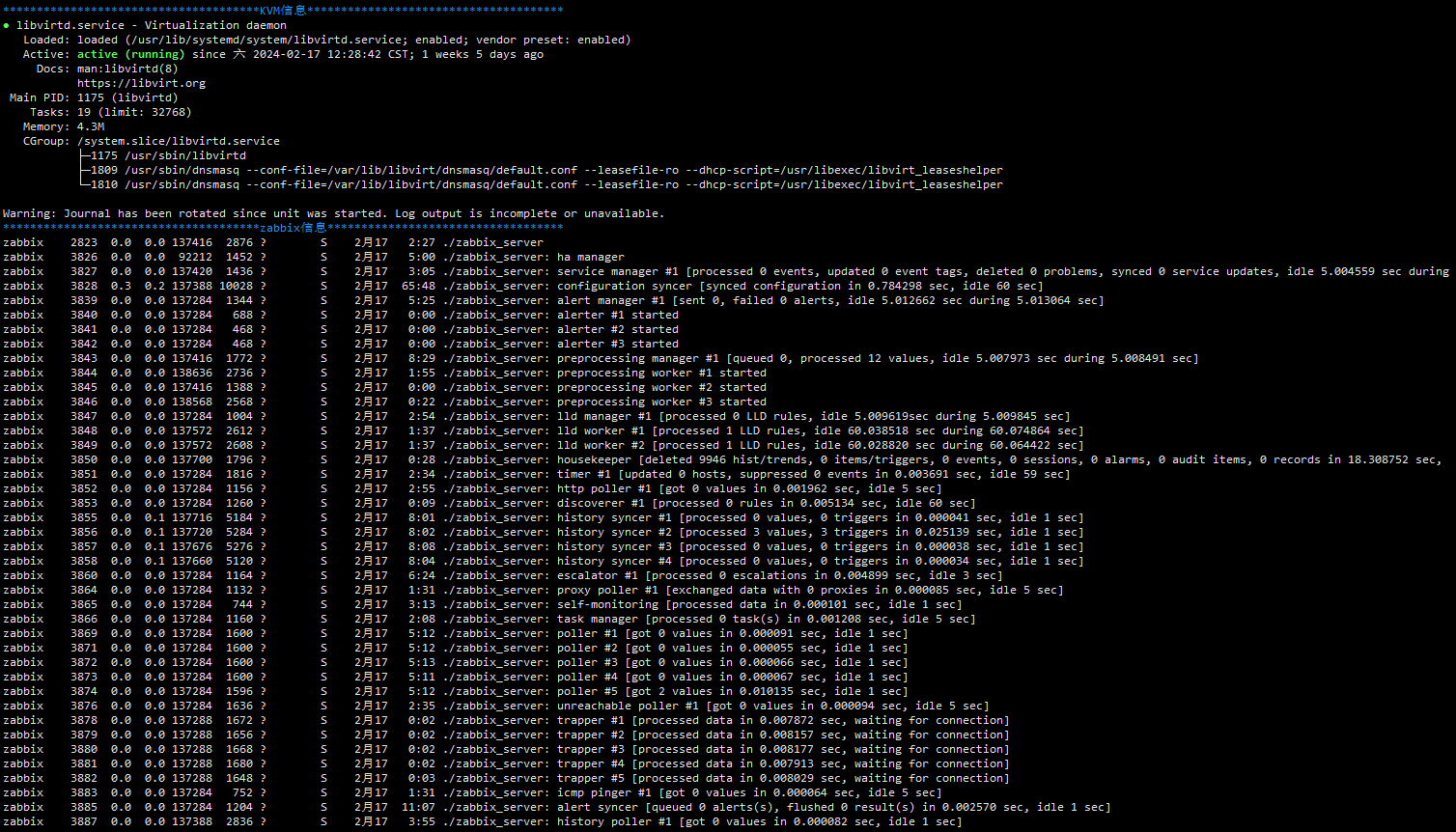Click the 'lld manager #1' row
Image resolution: width=1456 pixels, height=832 pixels.
[536, 416]
